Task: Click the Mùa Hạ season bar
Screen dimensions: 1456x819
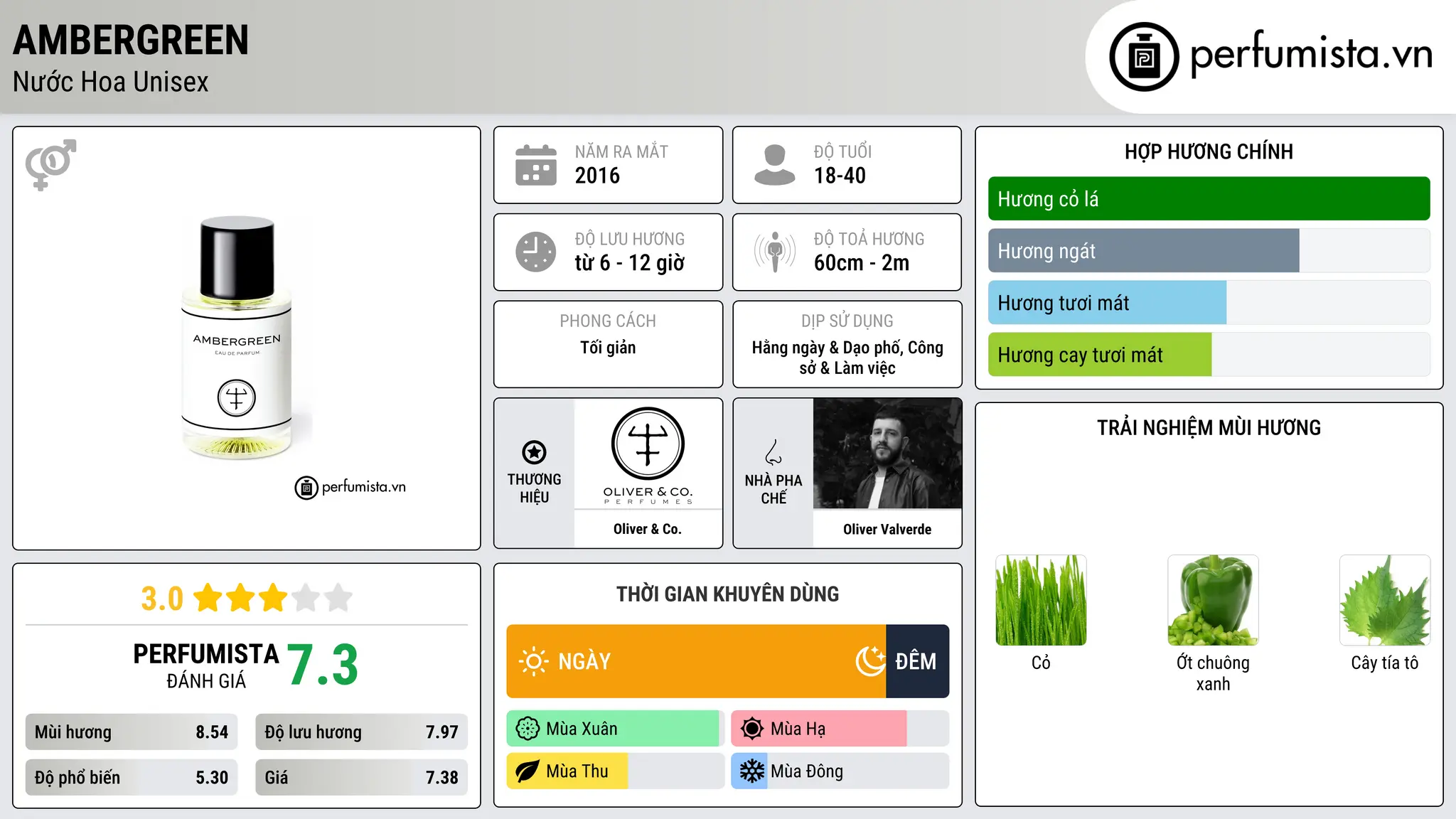Action: click(x=840, y=729)
